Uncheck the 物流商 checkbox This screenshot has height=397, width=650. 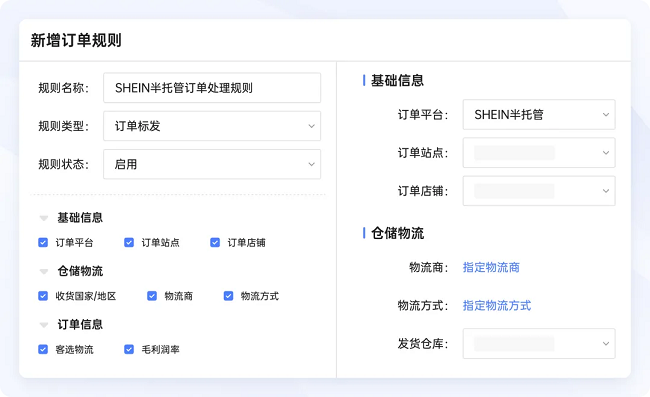click(152, 296)
